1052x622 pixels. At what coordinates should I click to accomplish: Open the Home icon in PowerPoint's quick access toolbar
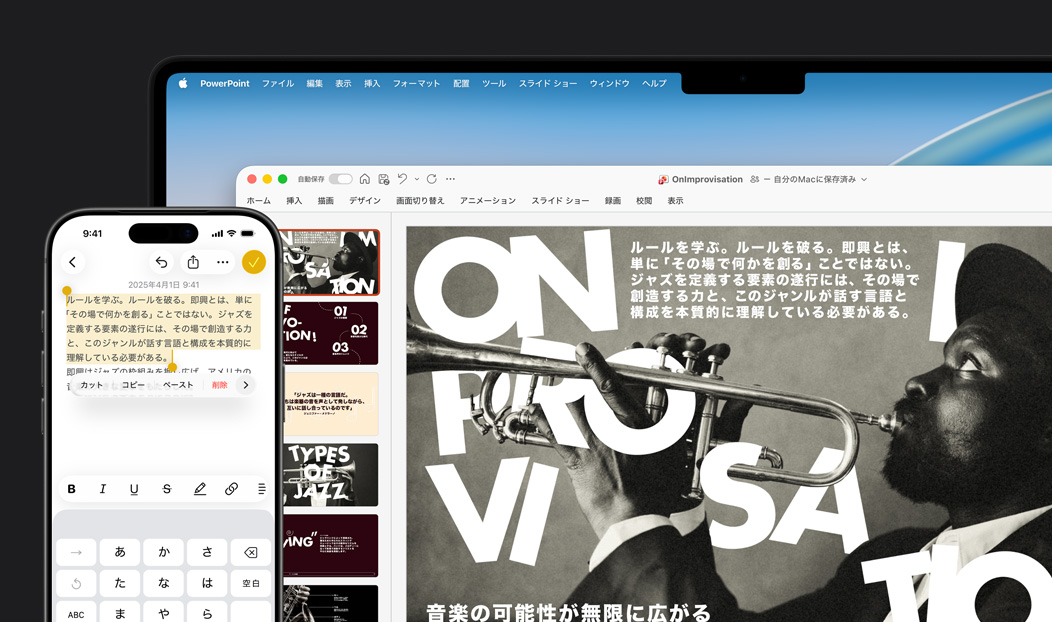(x=365, y=178)
